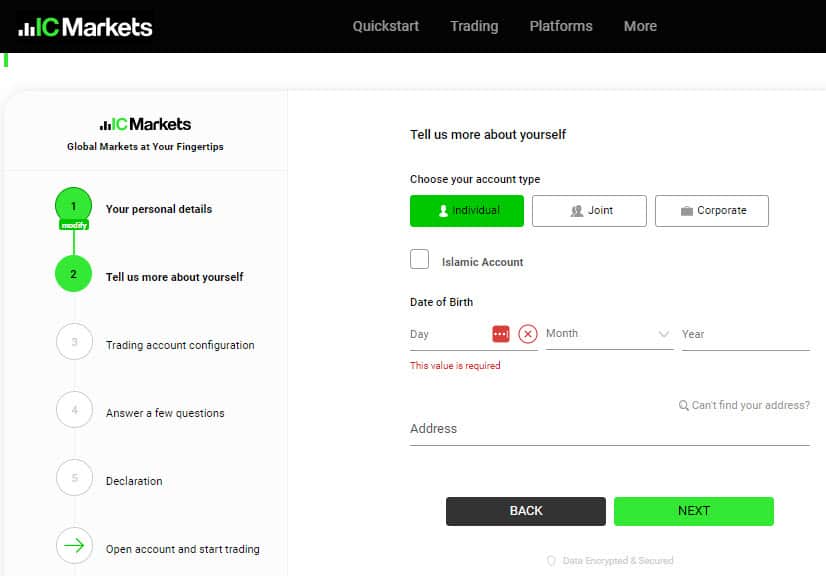Open the Platforms navigation menu

(561, 26)
